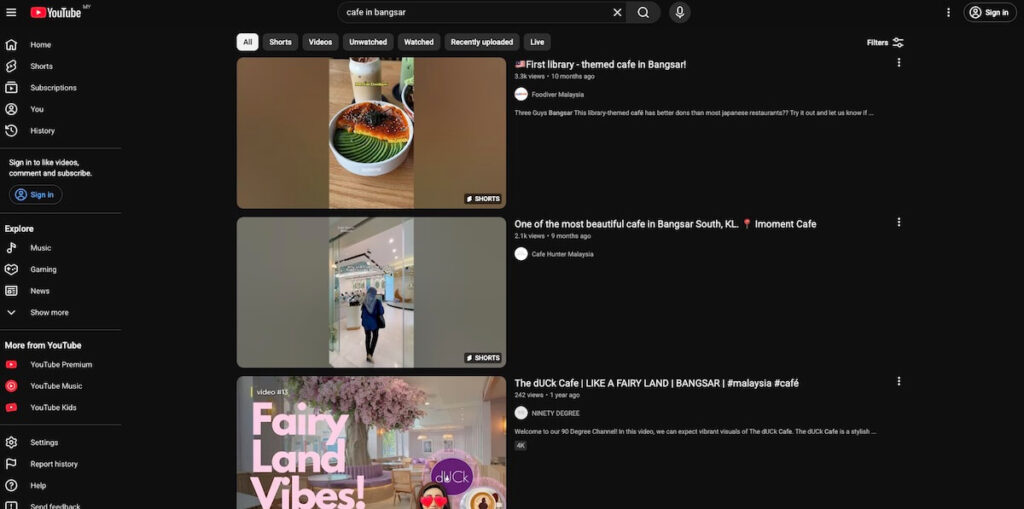Open title The dUCk Cafe Like a Fairy Land
The width and height of the screenshot is (1024, 509).
coord(656,384)
